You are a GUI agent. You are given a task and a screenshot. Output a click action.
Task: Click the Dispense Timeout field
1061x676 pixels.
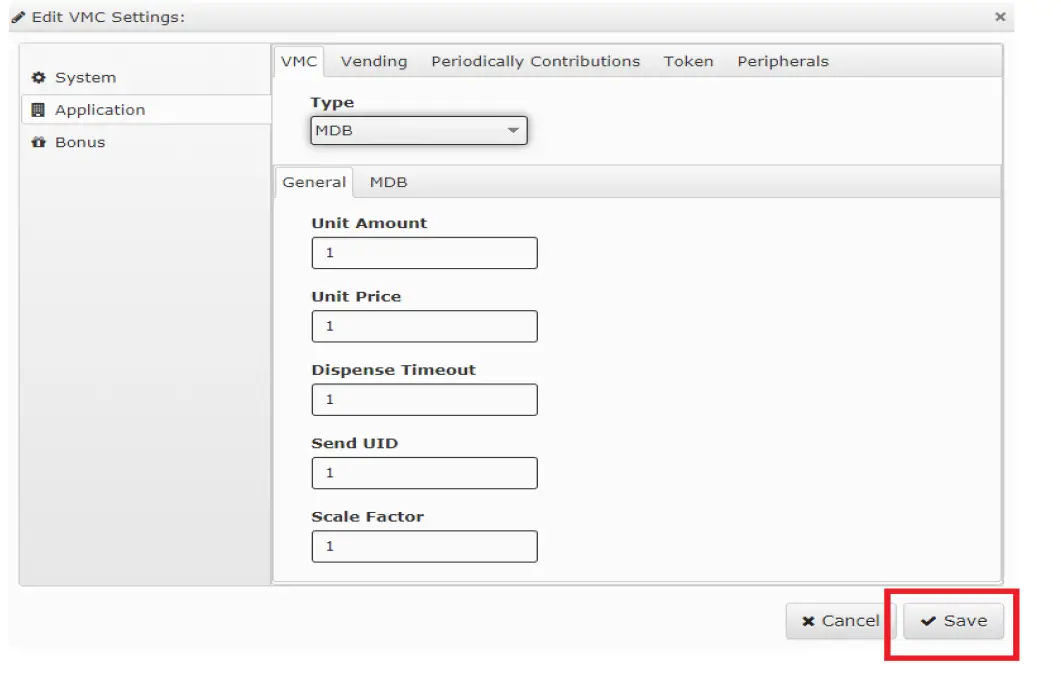point(424,399)
